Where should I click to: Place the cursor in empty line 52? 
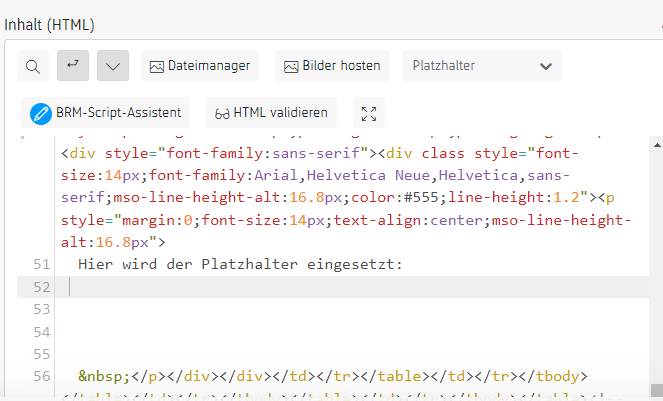point(300,287)
